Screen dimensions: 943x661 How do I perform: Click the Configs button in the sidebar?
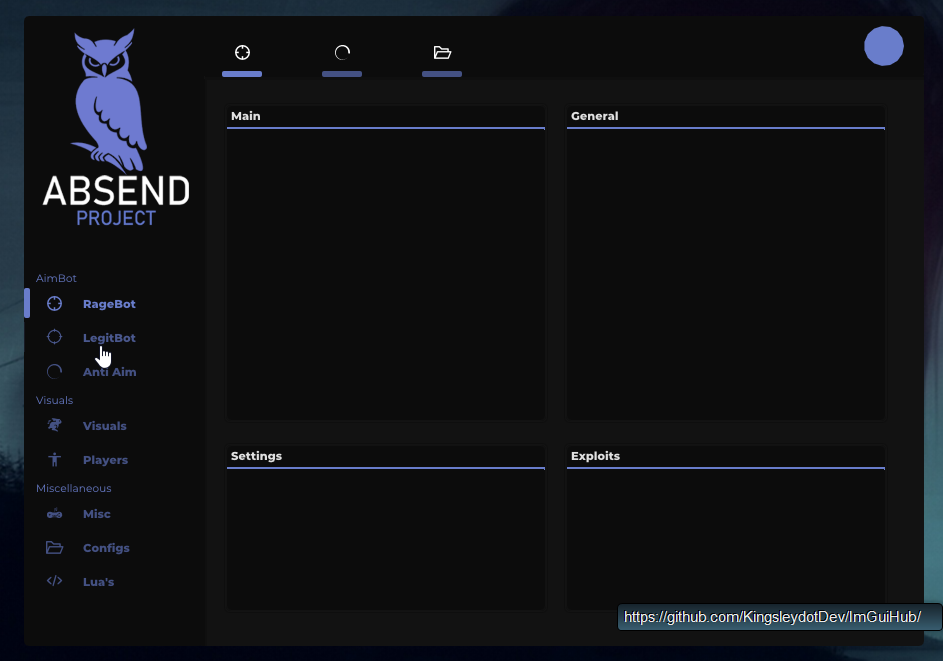pyautogui.click(x=106, y=547)
